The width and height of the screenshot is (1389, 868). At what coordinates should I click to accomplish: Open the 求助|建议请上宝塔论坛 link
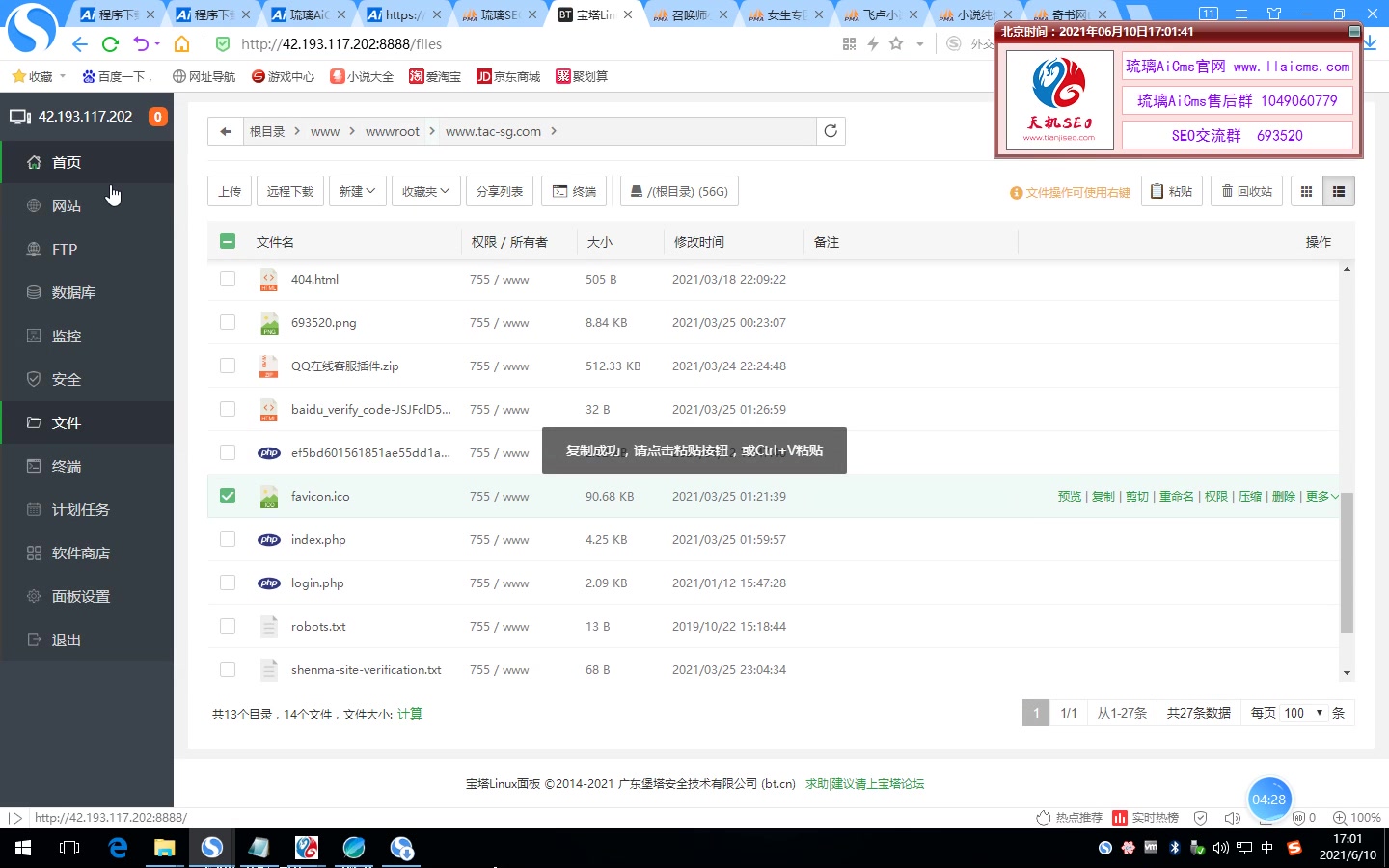click(865, 783)
